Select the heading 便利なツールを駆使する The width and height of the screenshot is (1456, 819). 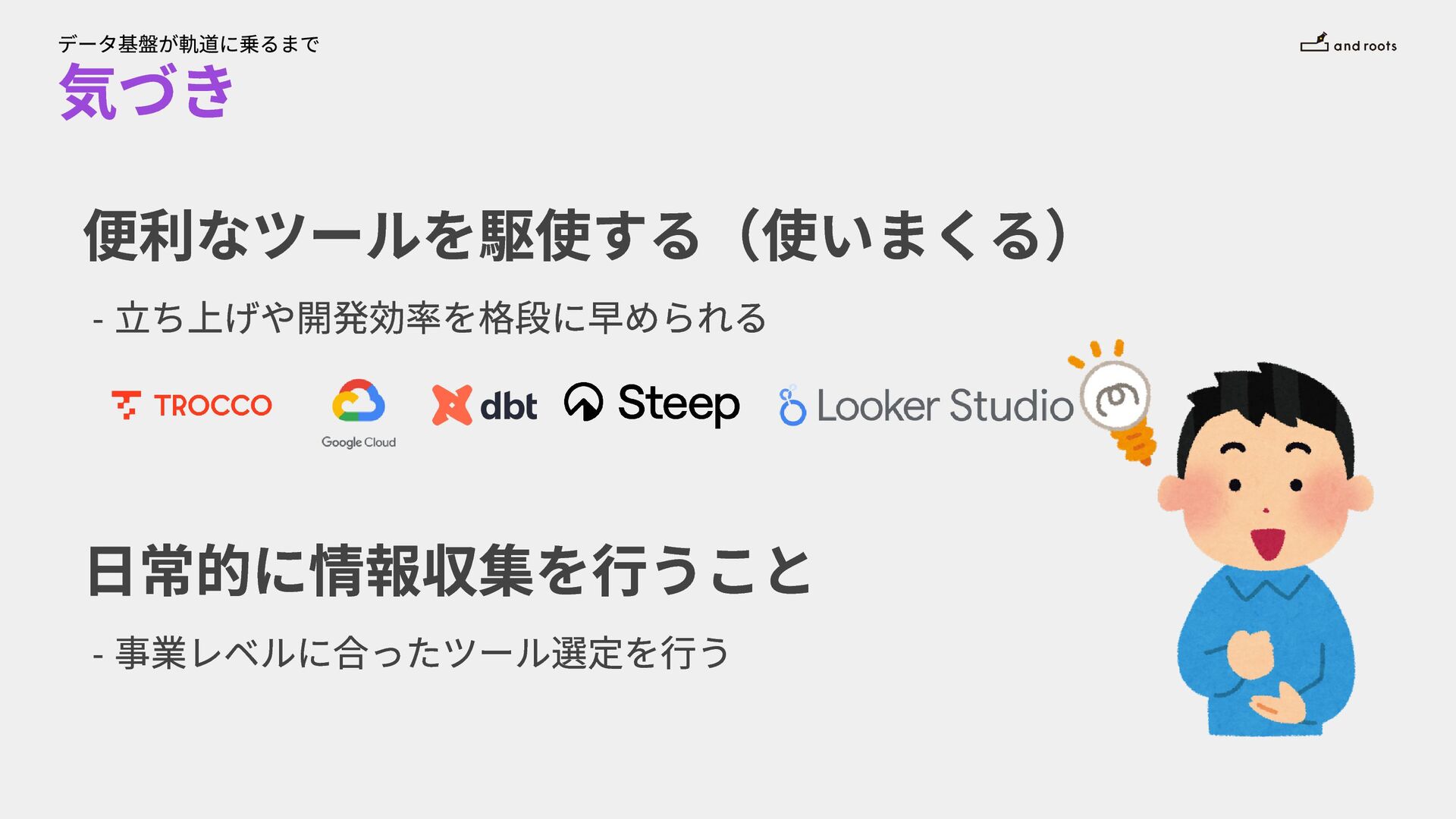pyautogui.click(x=391, y=236)
